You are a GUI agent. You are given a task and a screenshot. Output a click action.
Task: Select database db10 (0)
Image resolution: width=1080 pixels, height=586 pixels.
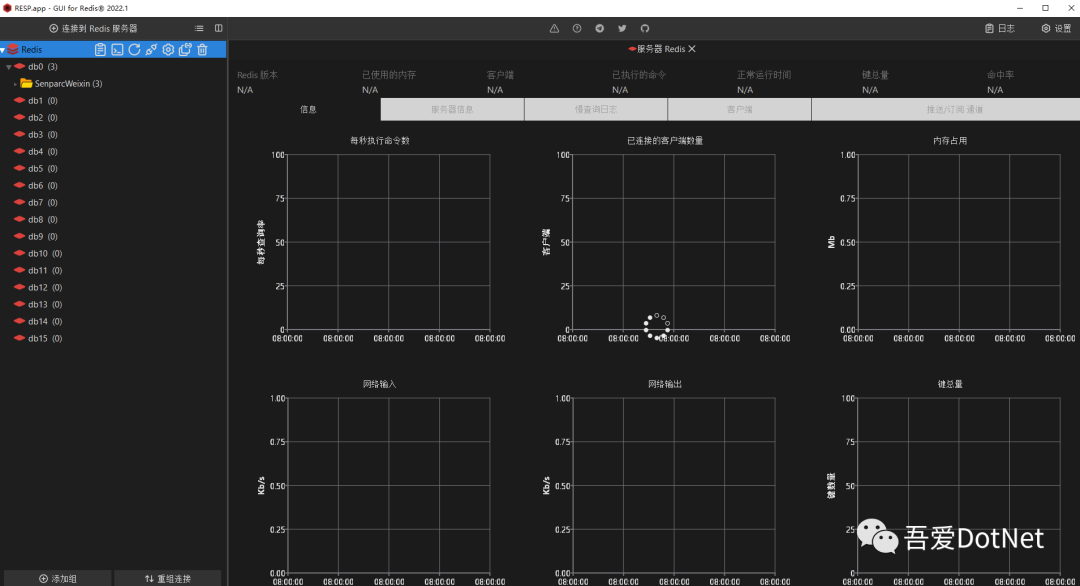pyautogui.click(x=45, y=253)
